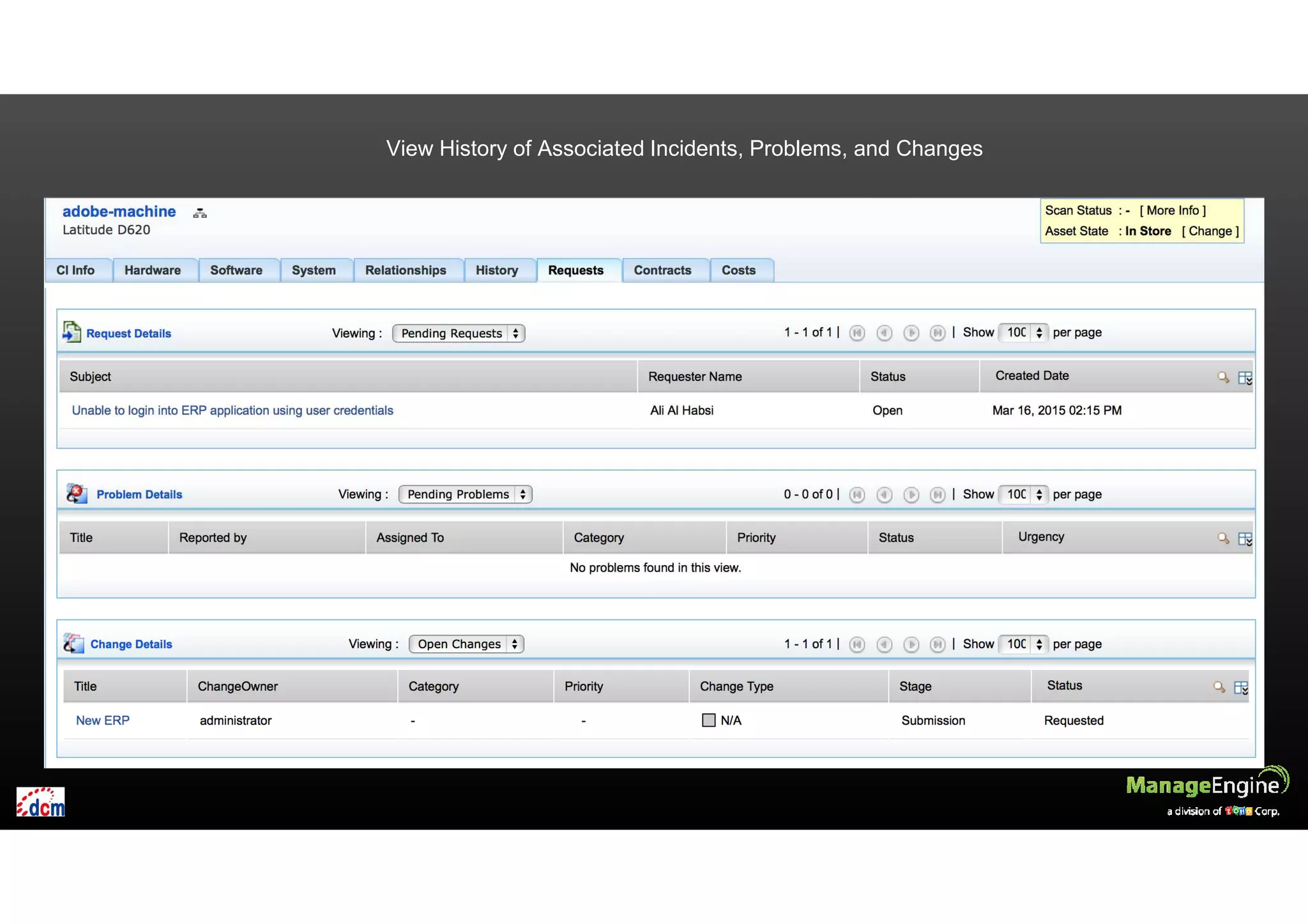The height and width of the screenshot is (924, 1308).
Task: Open the Open Changes viewing dropdown
Action: coord(466,644)
